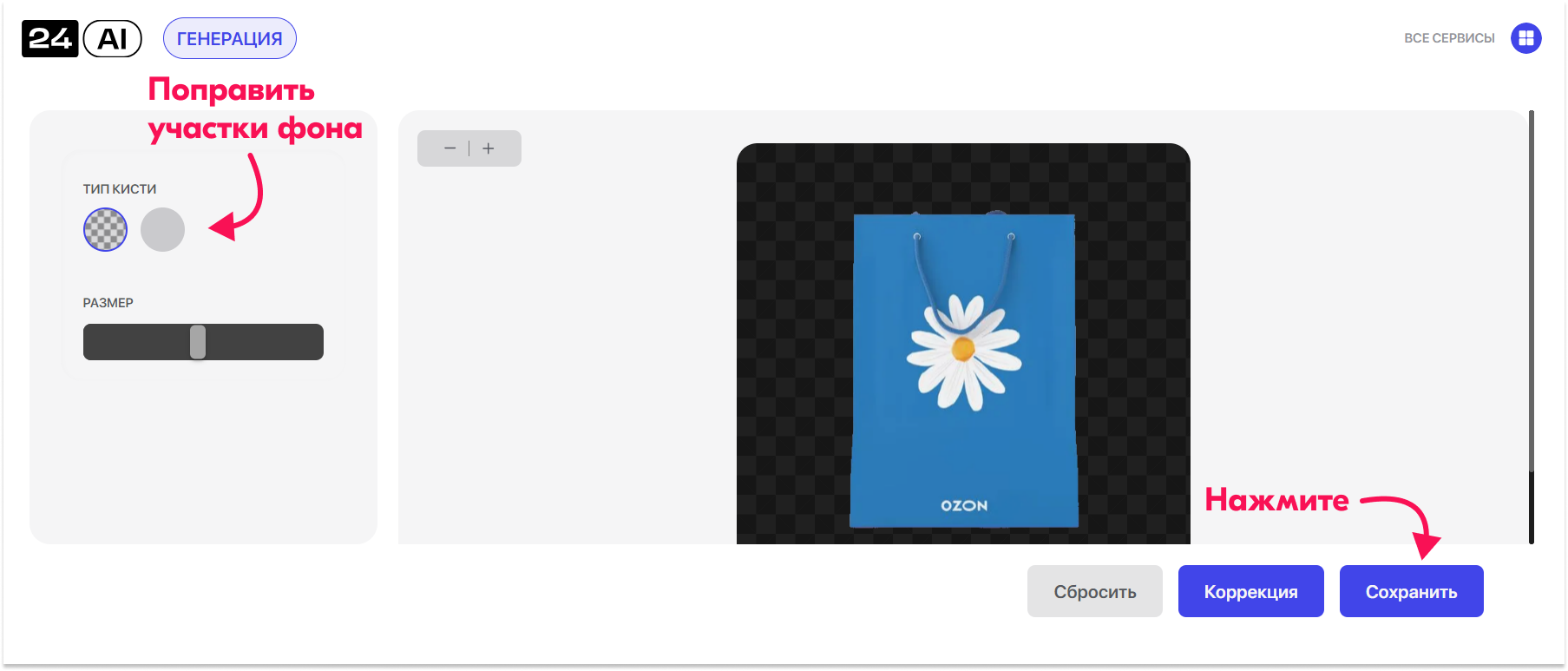
Task: Zoom out with the minus icon
Action: tap(449, 148)
